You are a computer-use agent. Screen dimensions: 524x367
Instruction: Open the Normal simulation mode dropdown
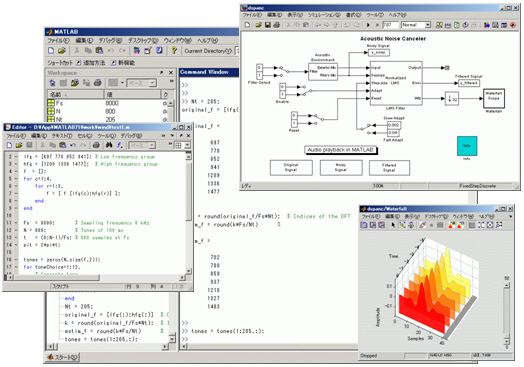pos(416,25)
